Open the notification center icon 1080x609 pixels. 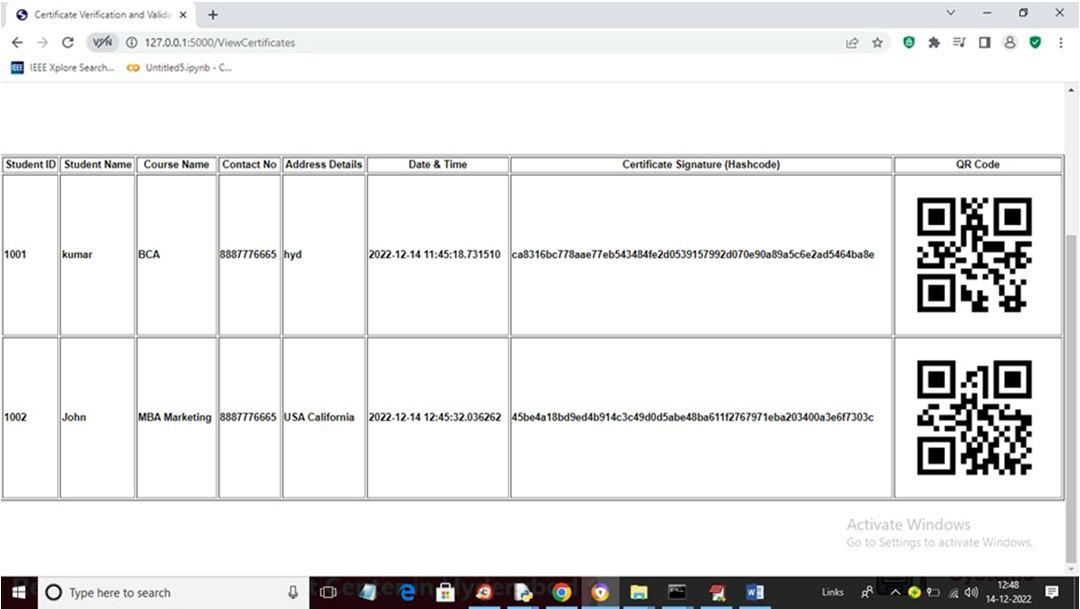click(x=1052, y=592)
